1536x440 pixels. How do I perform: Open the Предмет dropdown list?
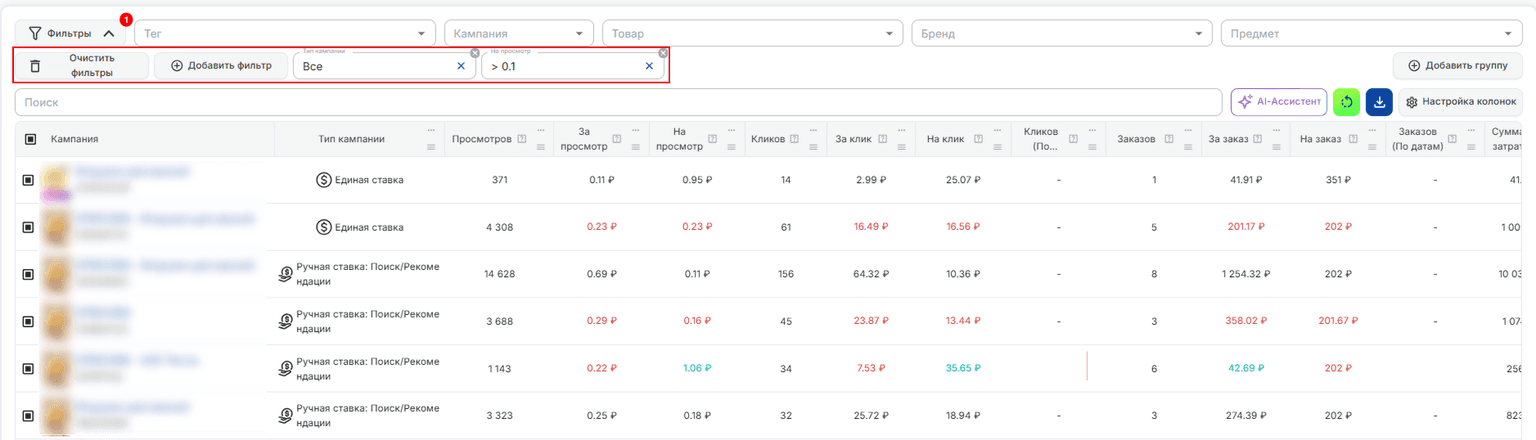pyautogui.click(x=1372, y=33)
